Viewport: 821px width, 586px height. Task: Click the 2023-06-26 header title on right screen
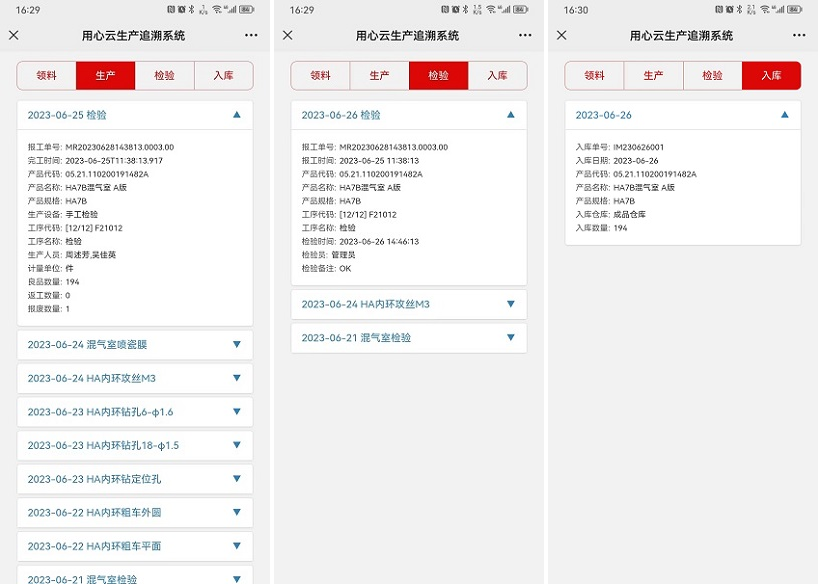pos(604,115)
